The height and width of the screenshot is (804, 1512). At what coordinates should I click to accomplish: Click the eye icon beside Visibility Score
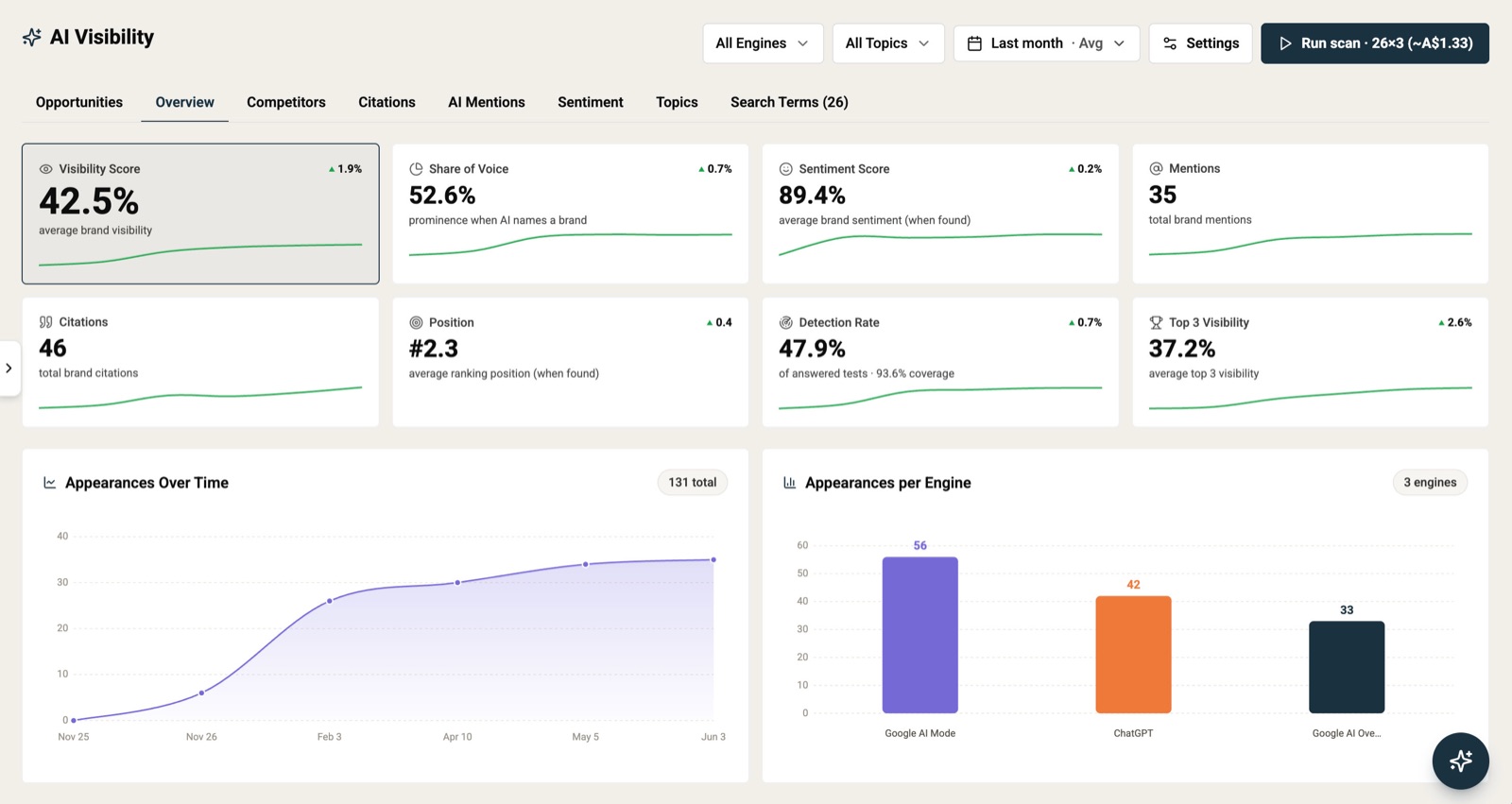click(45, 169)
